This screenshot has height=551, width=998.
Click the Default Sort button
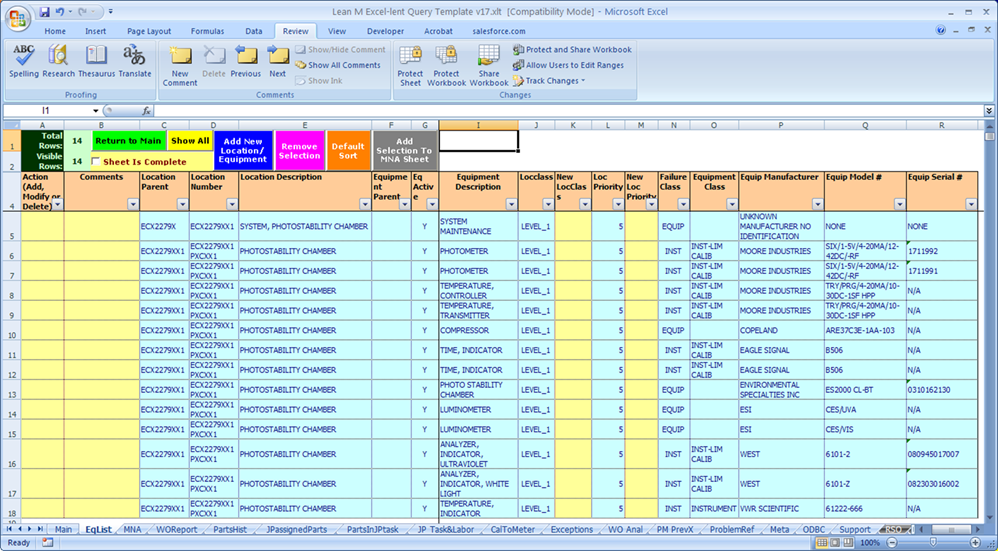(348, 151)
